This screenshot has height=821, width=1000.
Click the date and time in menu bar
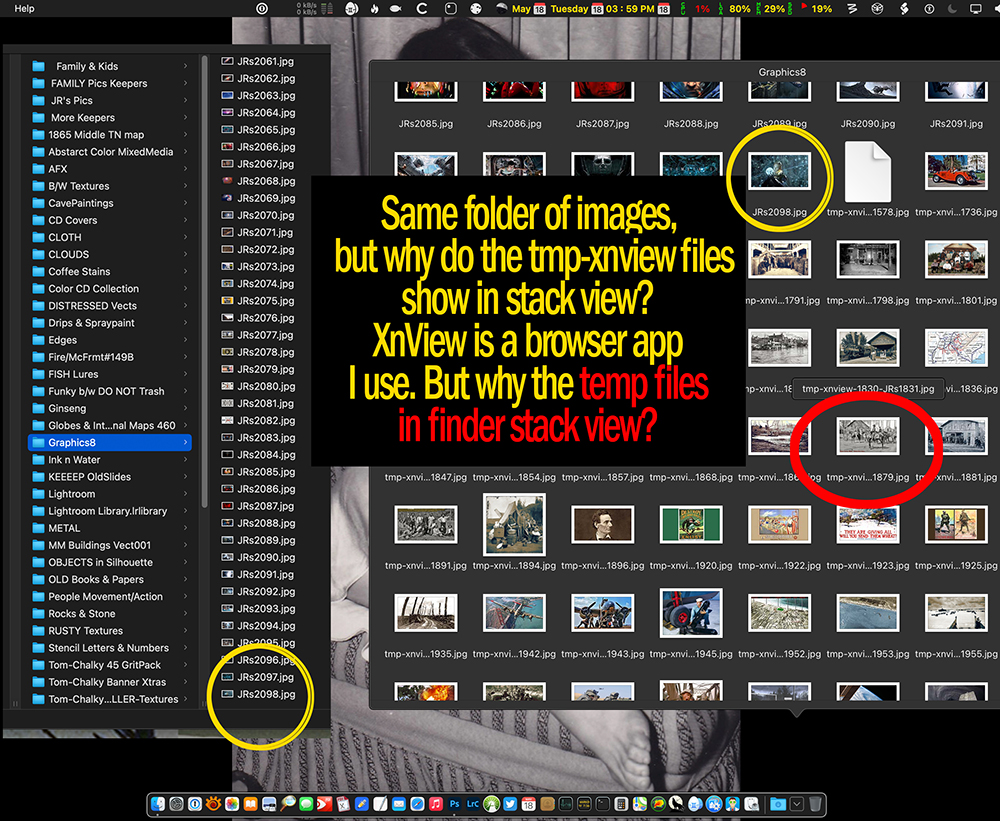[x=591, y=9]
